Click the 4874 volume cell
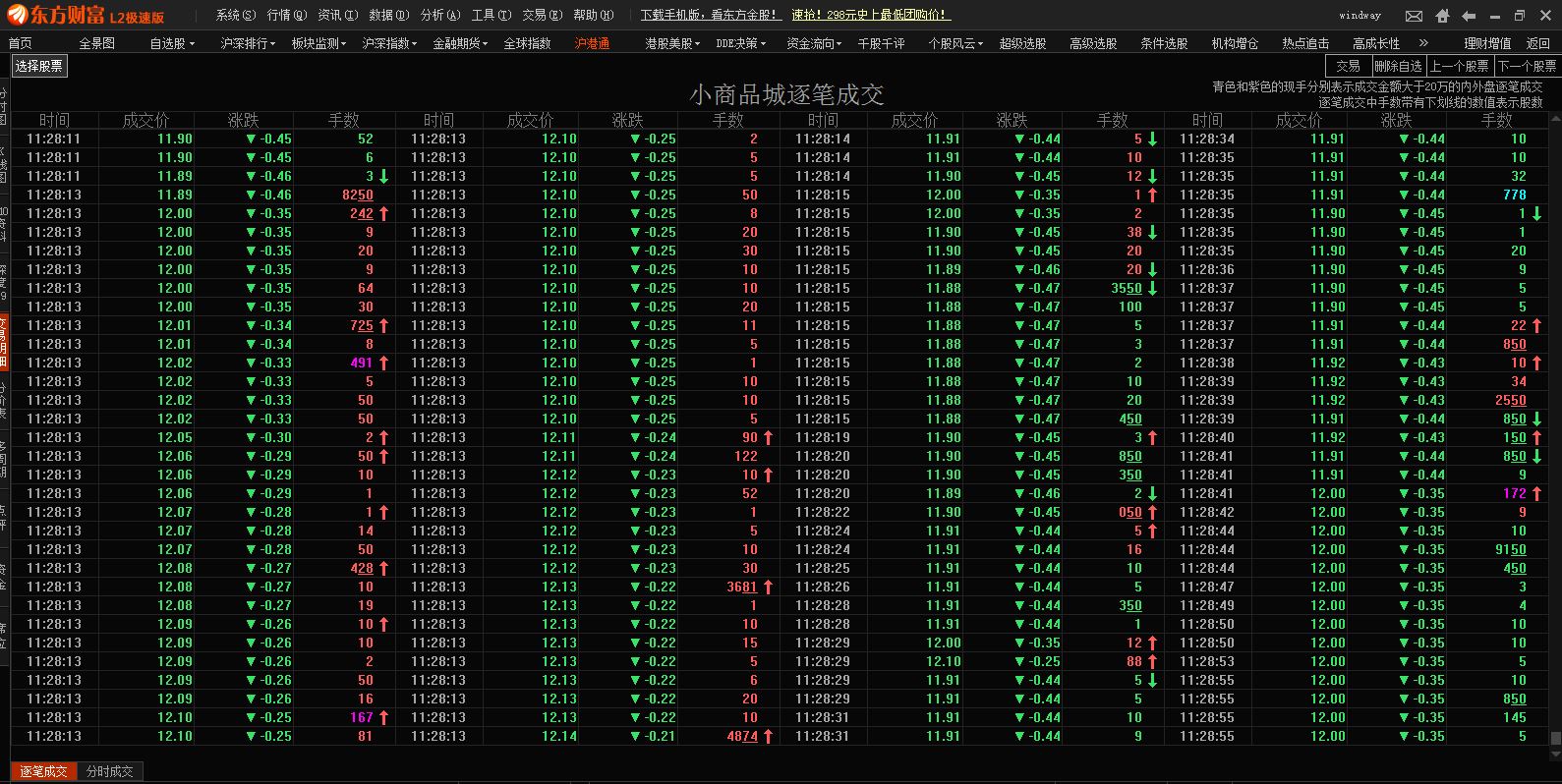The image size is (1562, 784). pos(742,736)
